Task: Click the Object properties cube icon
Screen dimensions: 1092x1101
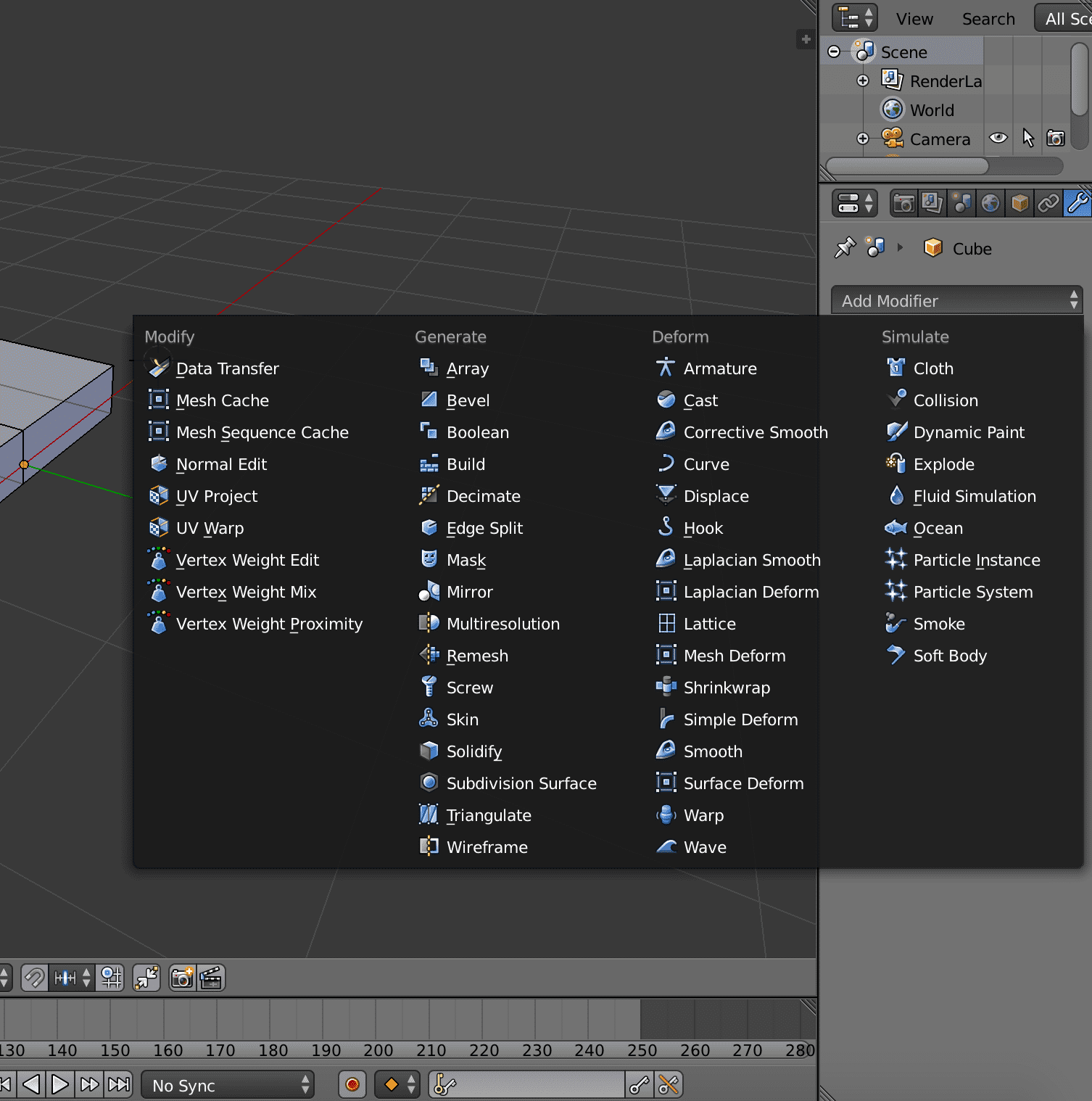Action: click(1019, 204)
